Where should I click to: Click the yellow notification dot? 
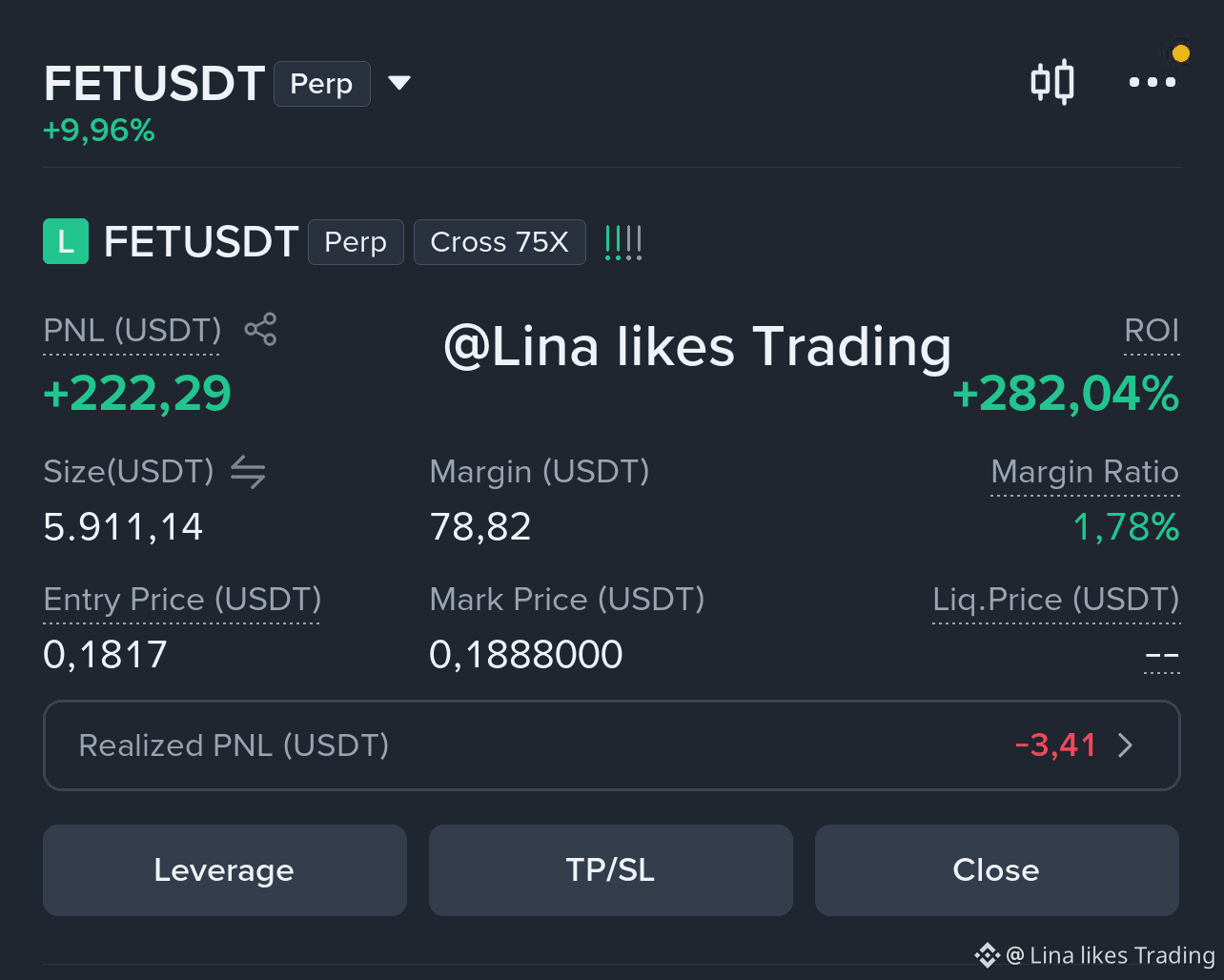pyautogui.click(x=1181, y=53)
